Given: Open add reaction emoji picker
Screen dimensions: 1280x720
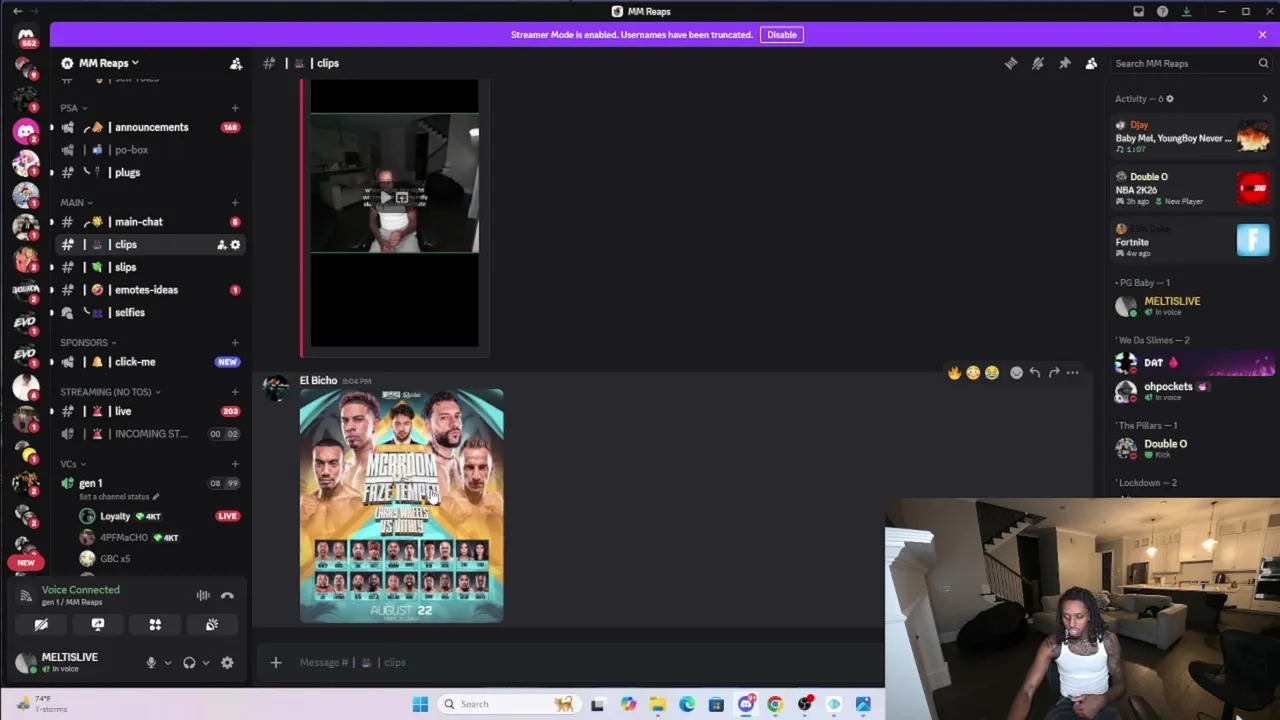Looking at the screenshot, I should point(1016,373).
